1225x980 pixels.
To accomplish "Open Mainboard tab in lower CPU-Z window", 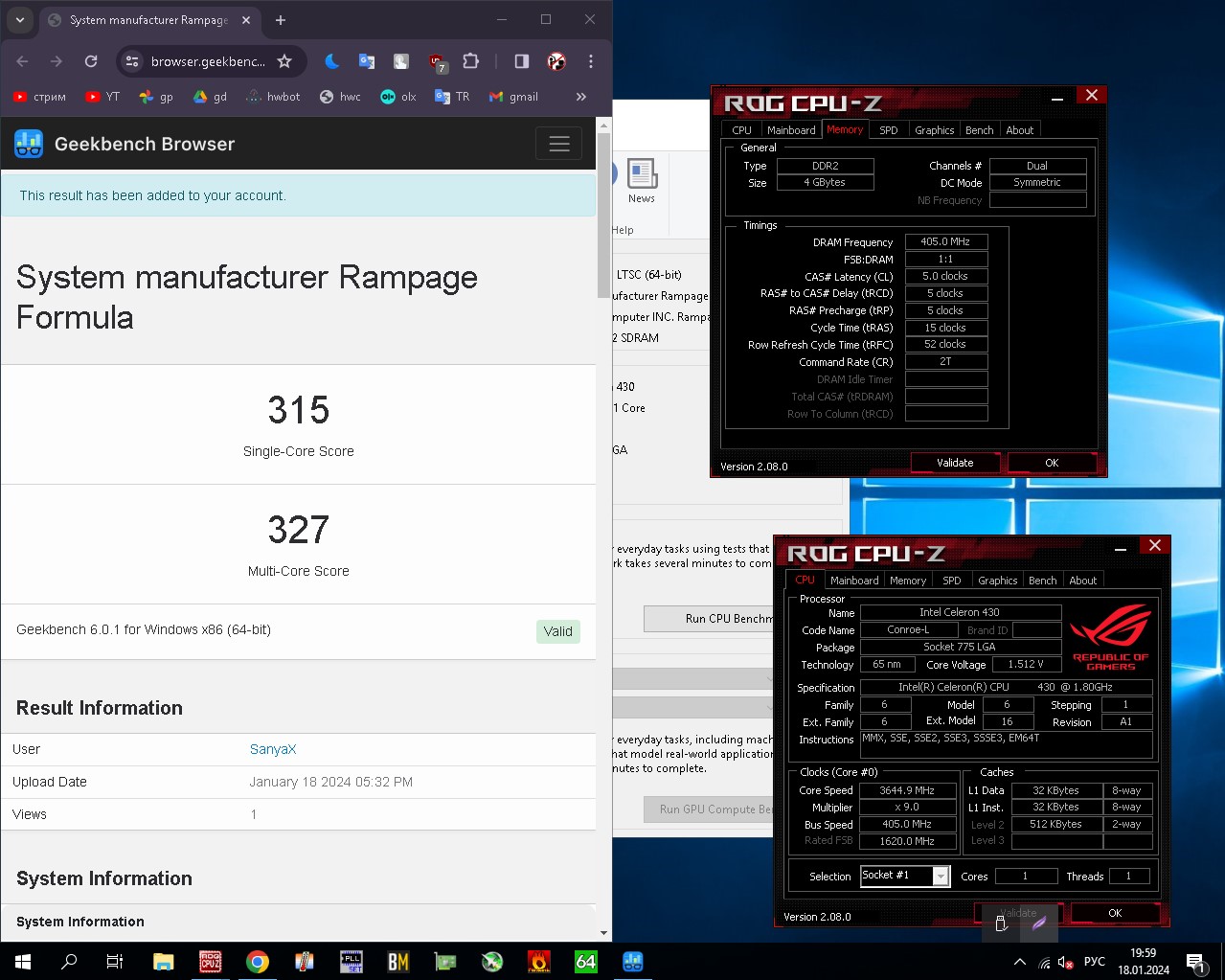I will pos(854,581).
